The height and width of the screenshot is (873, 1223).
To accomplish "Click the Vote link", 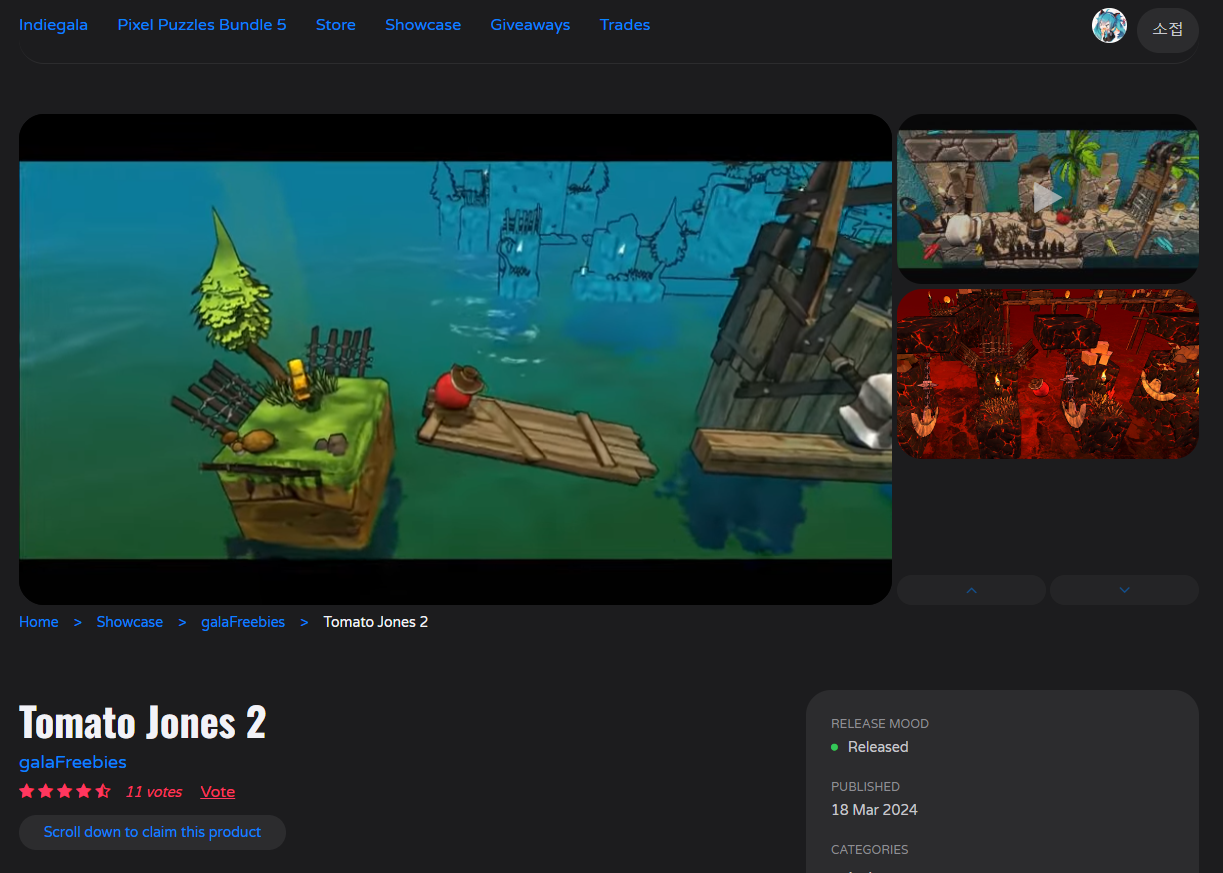I will pos(218,792).
